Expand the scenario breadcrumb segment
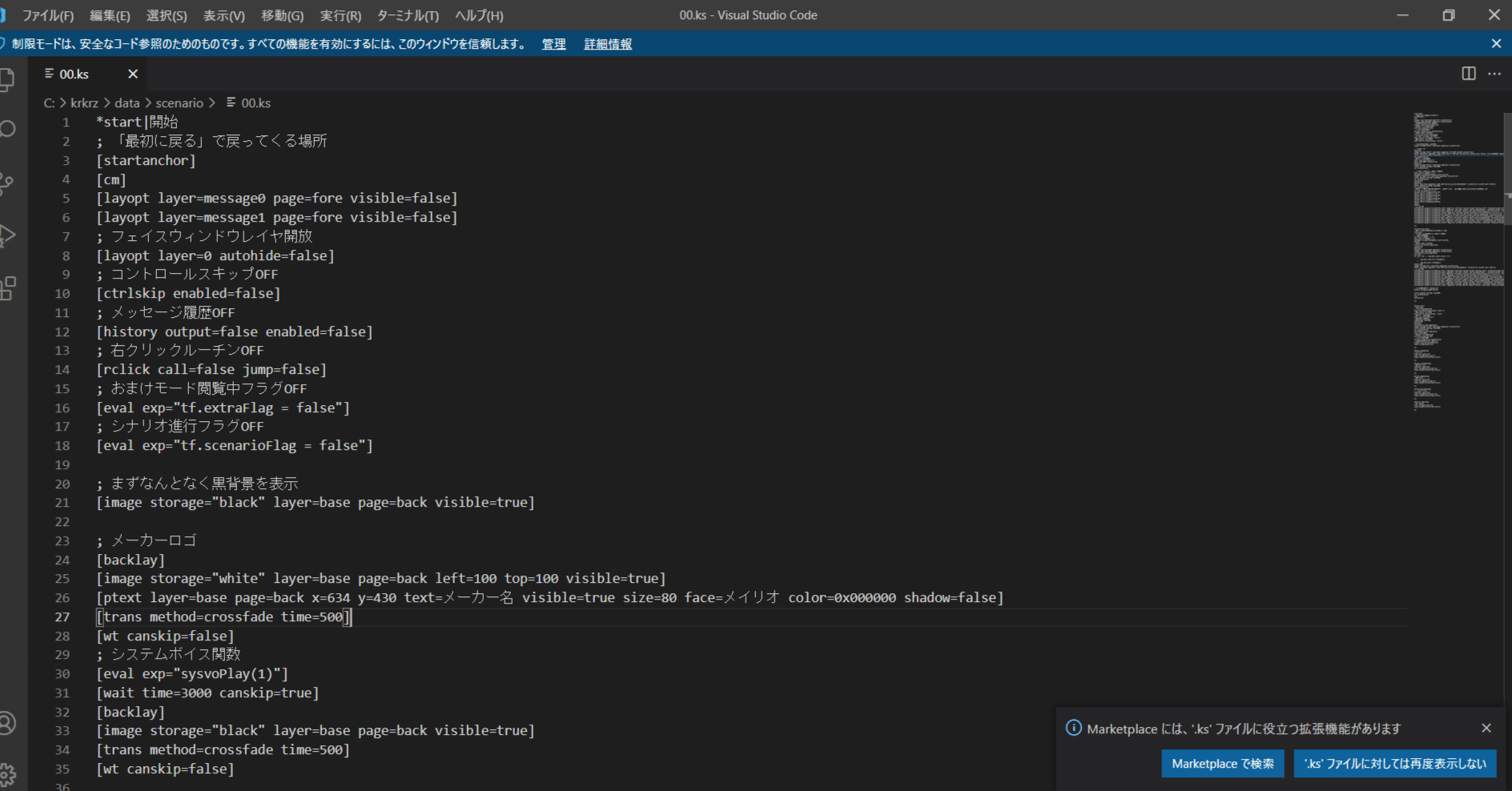The image size is (1512, 791). click(x=179, y=102)
